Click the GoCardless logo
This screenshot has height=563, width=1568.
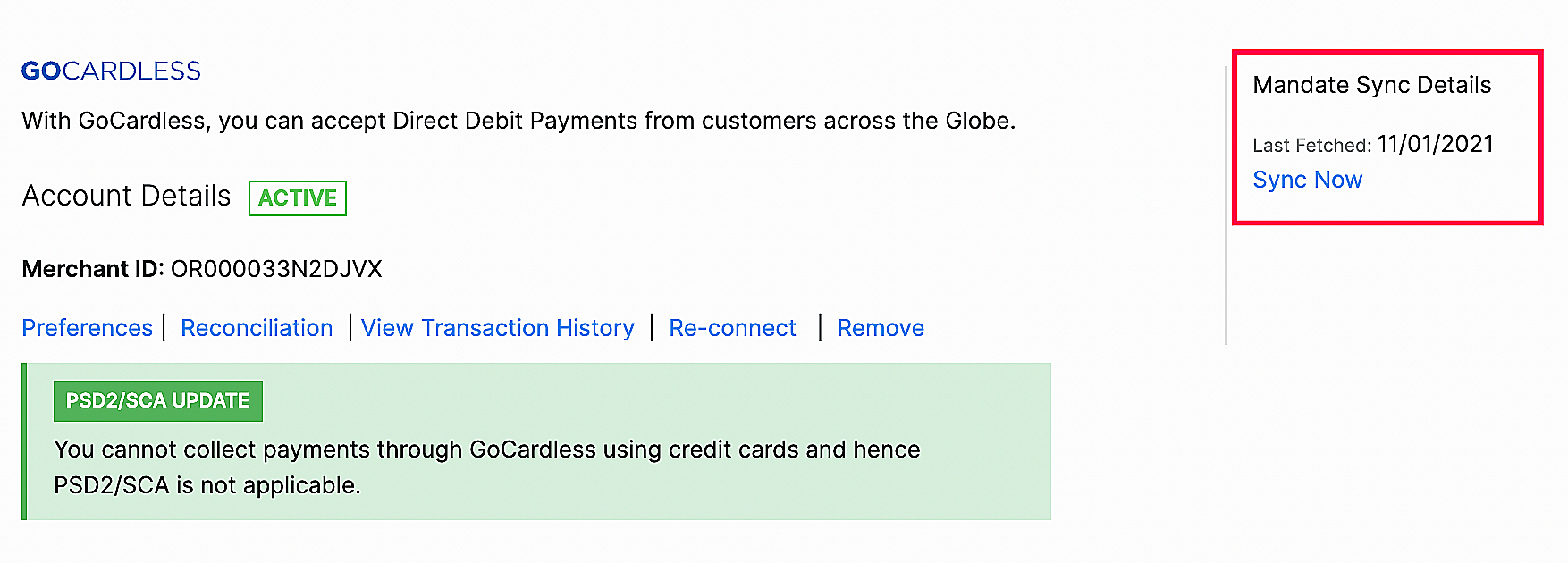point(111,71)
